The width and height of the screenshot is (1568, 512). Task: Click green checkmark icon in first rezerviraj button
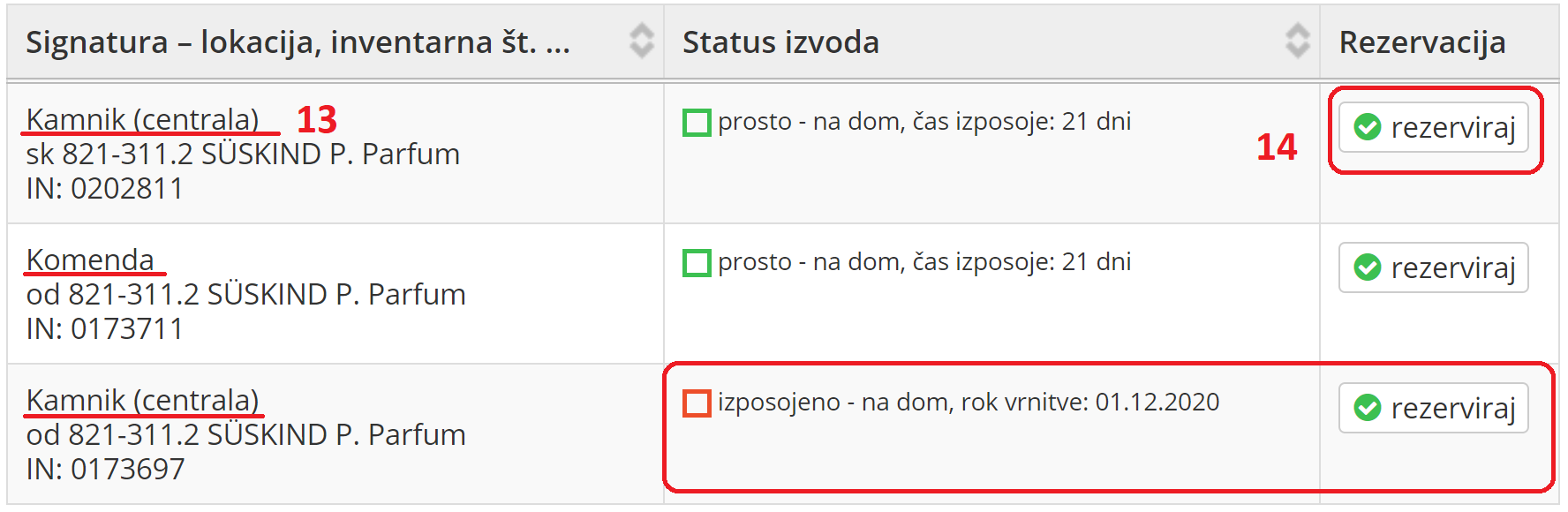click(1368, 127)
